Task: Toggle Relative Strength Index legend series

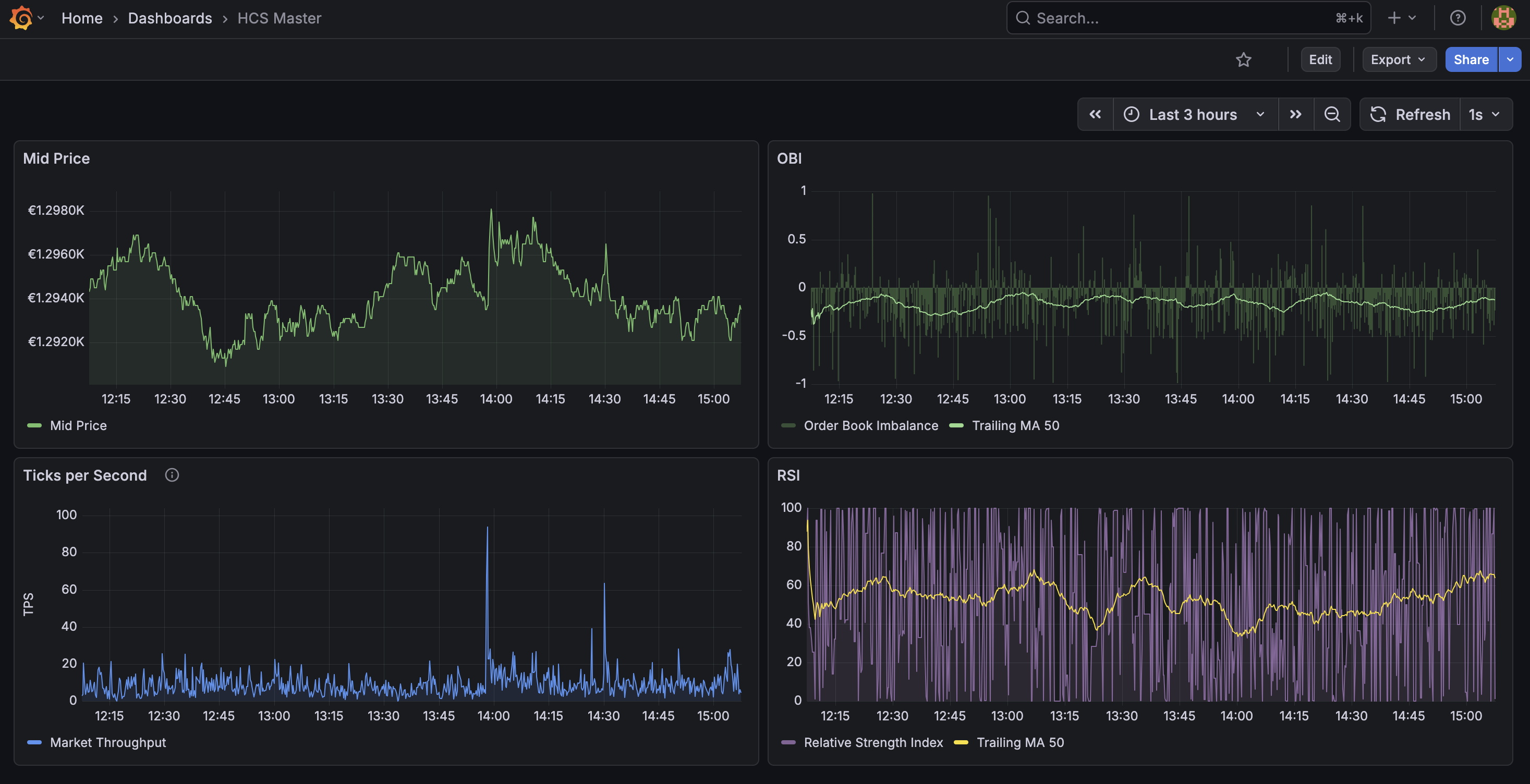Action: [873, 742]
